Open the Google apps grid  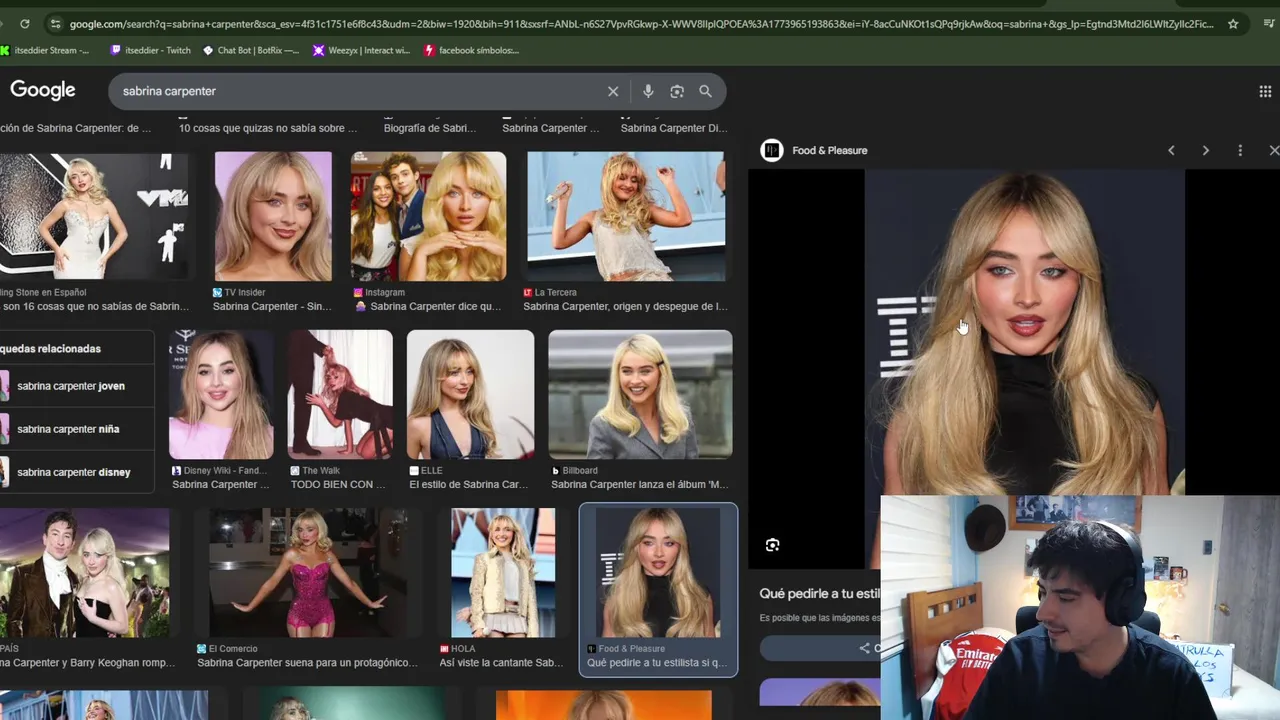(1265, 91)
